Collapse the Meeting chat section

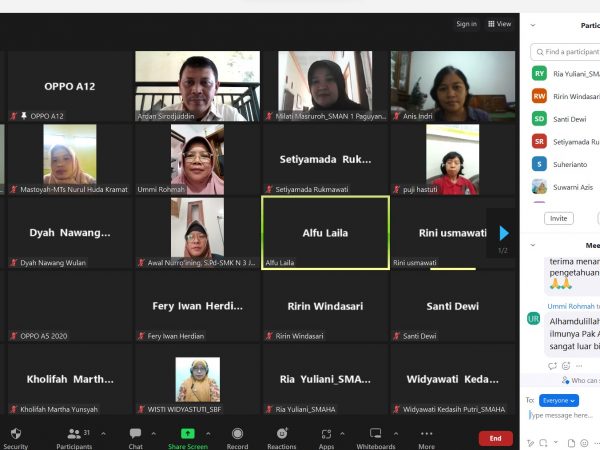tap(533, 245)
